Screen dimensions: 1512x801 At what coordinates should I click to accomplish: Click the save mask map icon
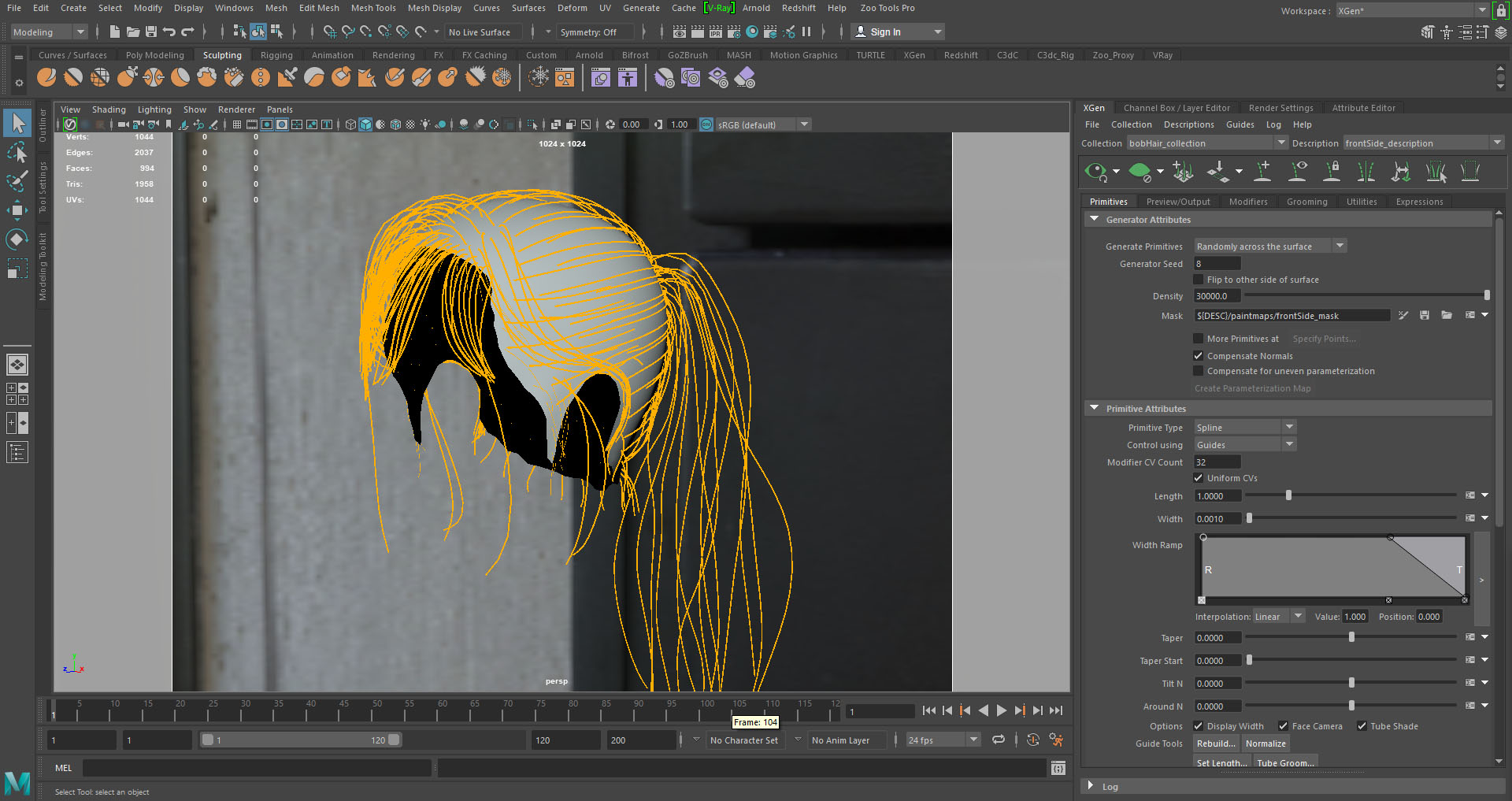point(1425,316)
